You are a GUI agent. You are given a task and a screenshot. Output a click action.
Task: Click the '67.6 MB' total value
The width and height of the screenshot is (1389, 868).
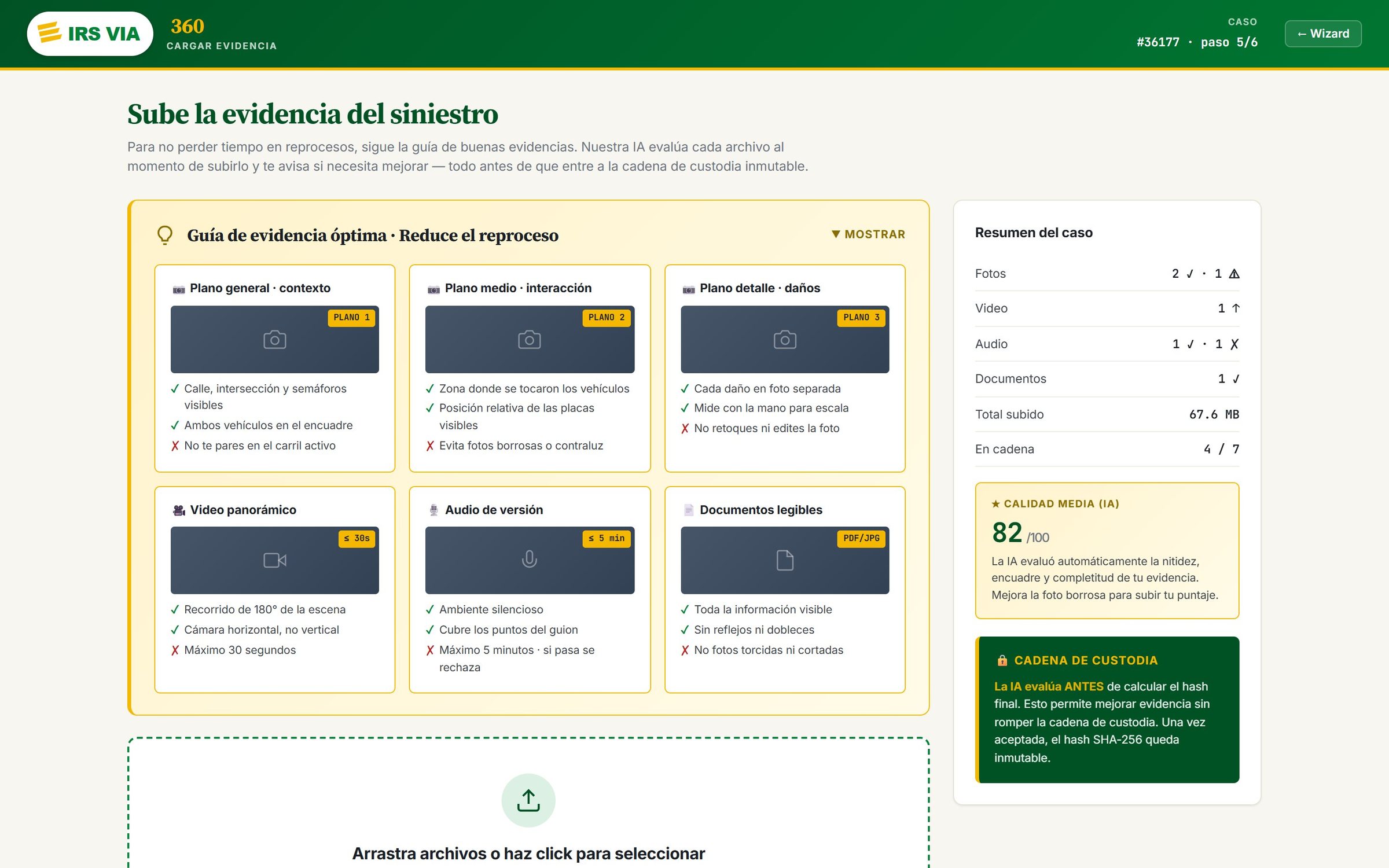click(1214, 414)
